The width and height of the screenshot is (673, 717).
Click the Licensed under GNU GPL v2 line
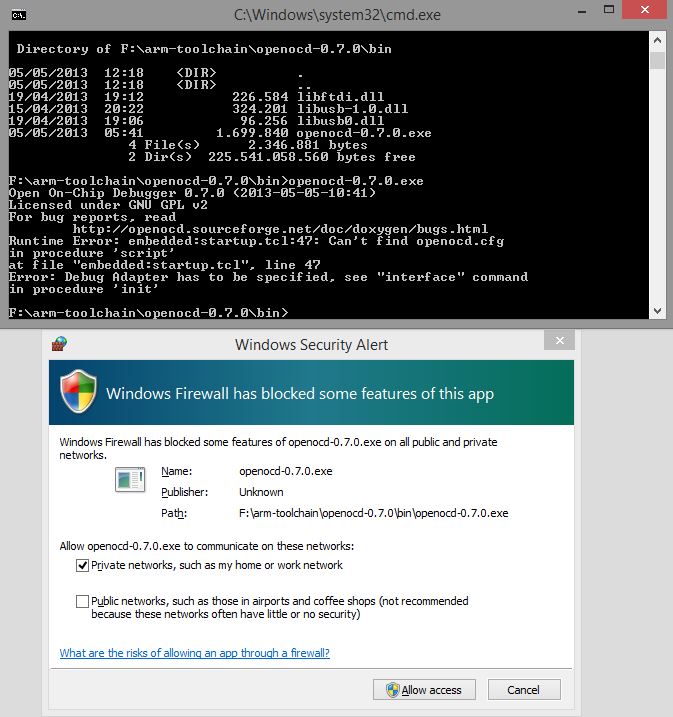108,205
